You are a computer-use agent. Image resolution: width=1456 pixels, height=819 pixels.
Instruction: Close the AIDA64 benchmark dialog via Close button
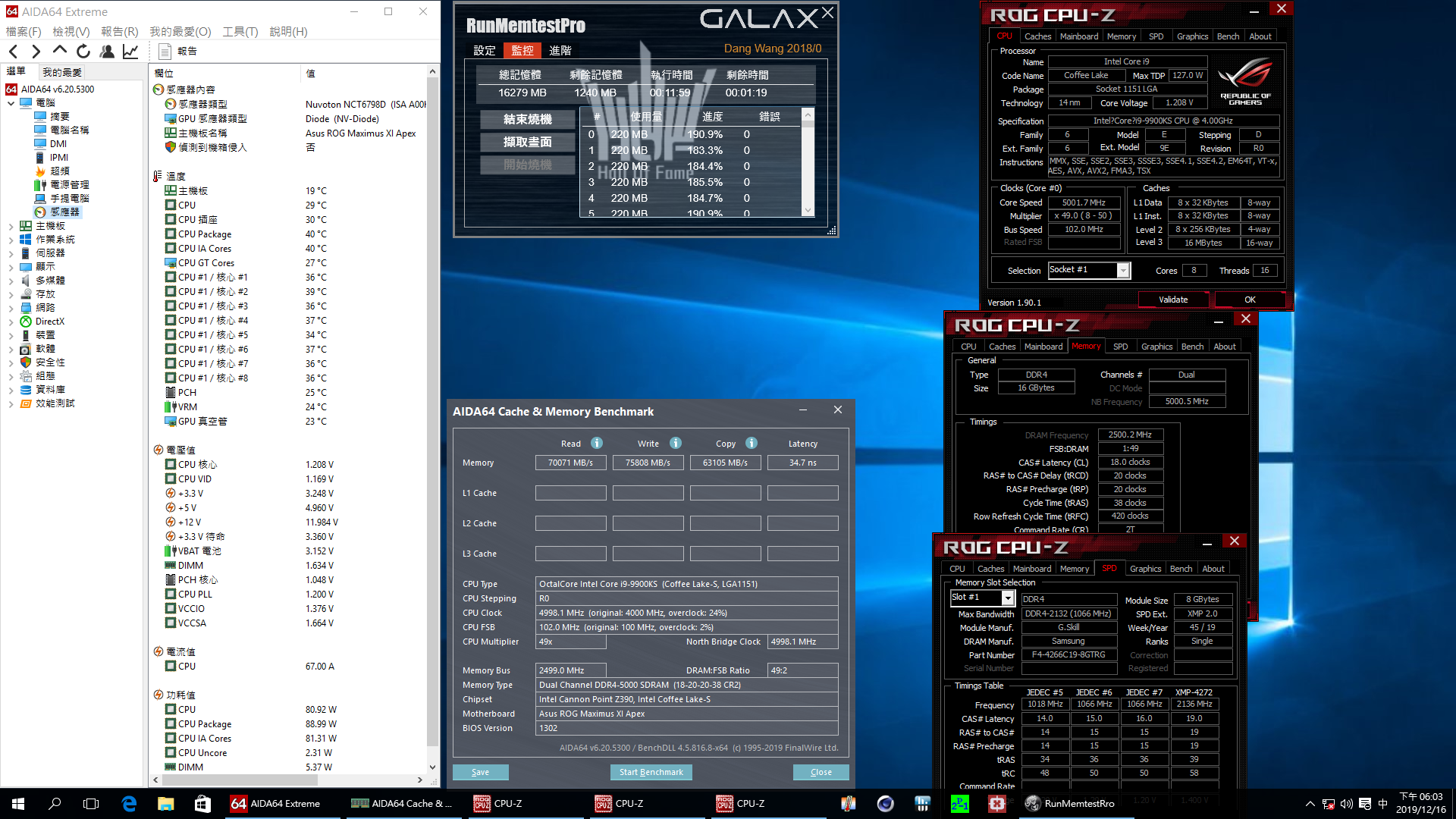821,772
